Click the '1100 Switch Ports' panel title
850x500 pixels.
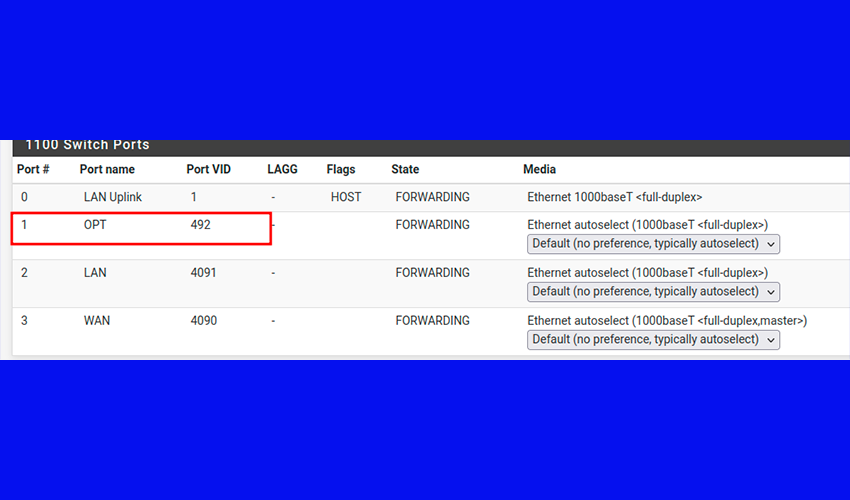pos(87,145)
